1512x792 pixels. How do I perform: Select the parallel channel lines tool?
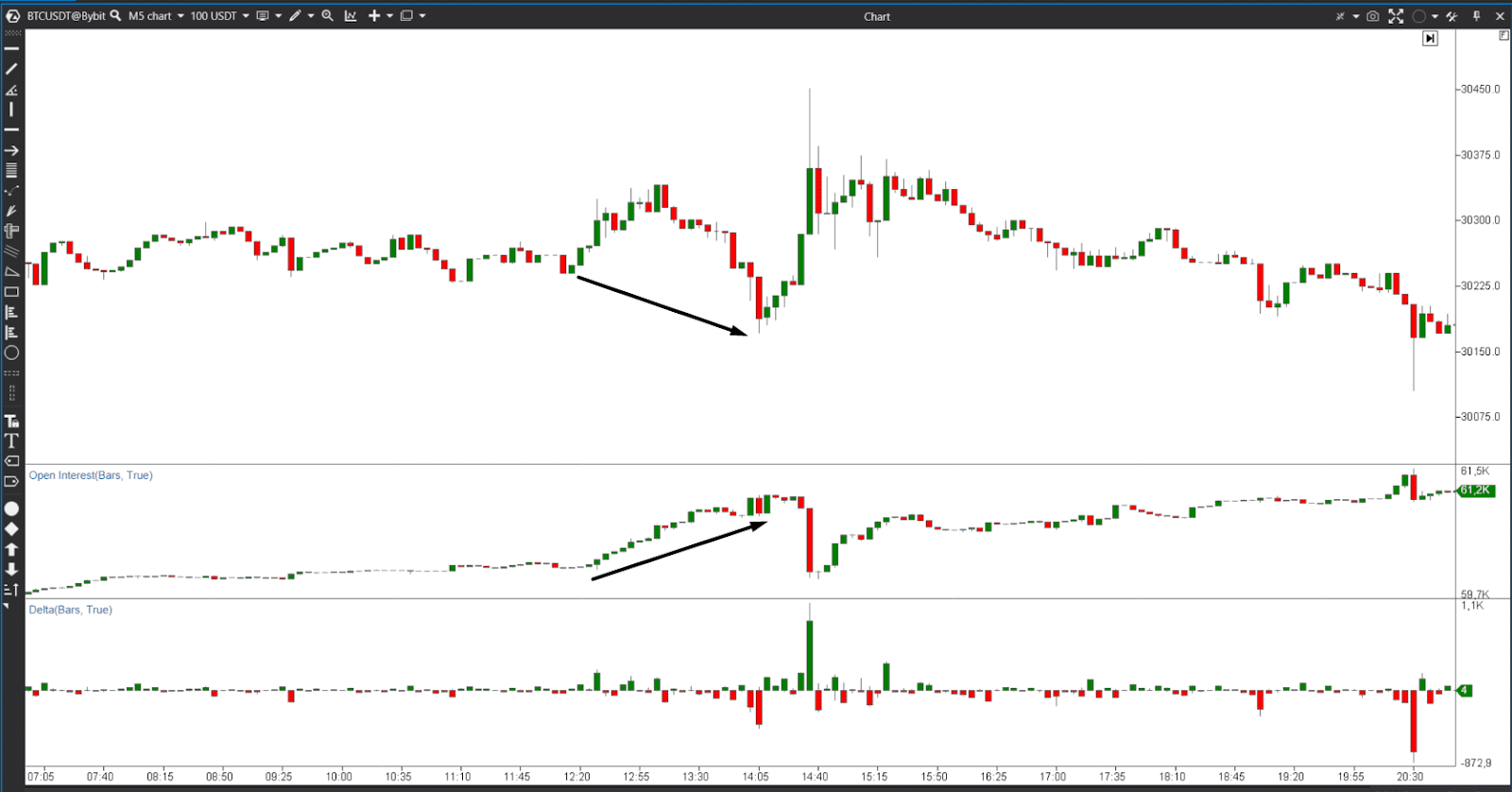click(11, 251)
